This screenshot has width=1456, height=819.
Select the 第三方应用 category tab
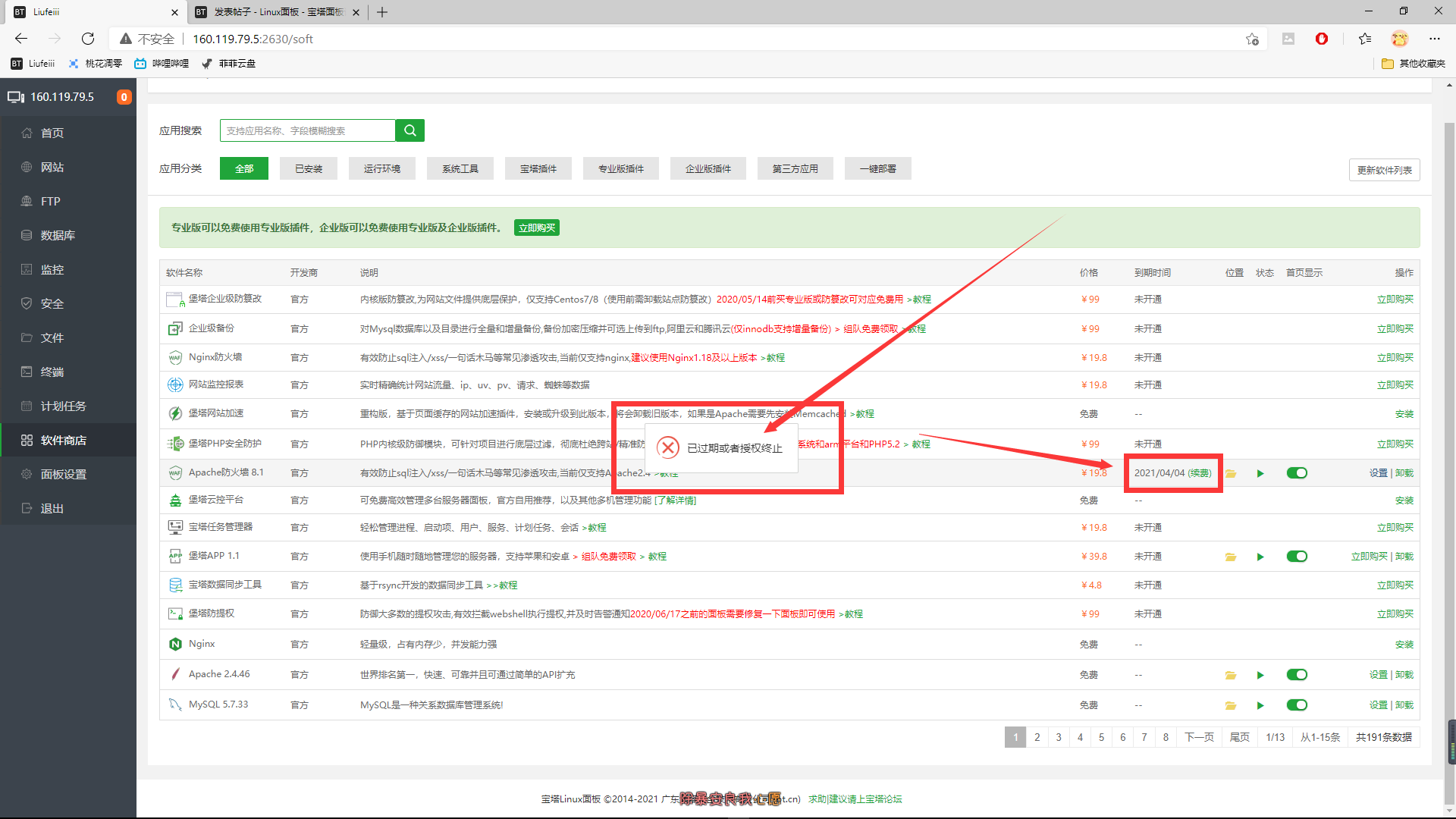795,168
